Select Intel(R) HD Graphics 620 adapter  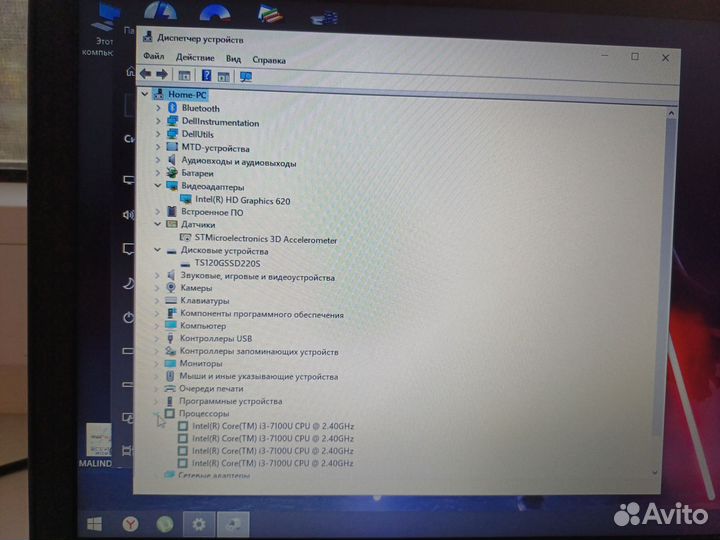[242, 200]
